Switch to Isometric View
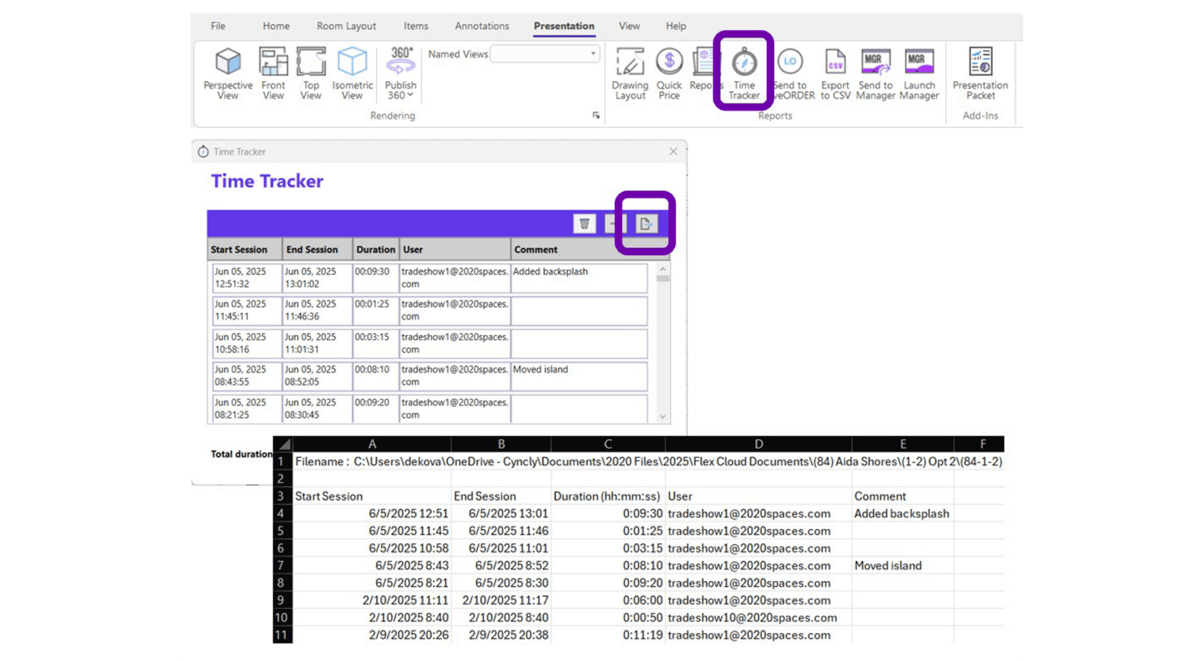The height and width of the screenshot is (661, 1200). (352, 72)
